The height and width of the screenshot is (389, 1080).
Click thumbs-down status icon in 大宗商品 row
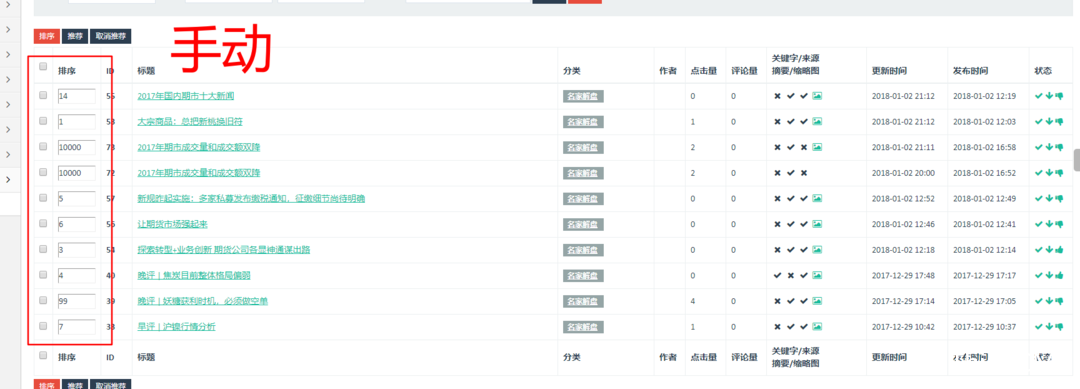pyautogui.click(x=1059, y=121)
